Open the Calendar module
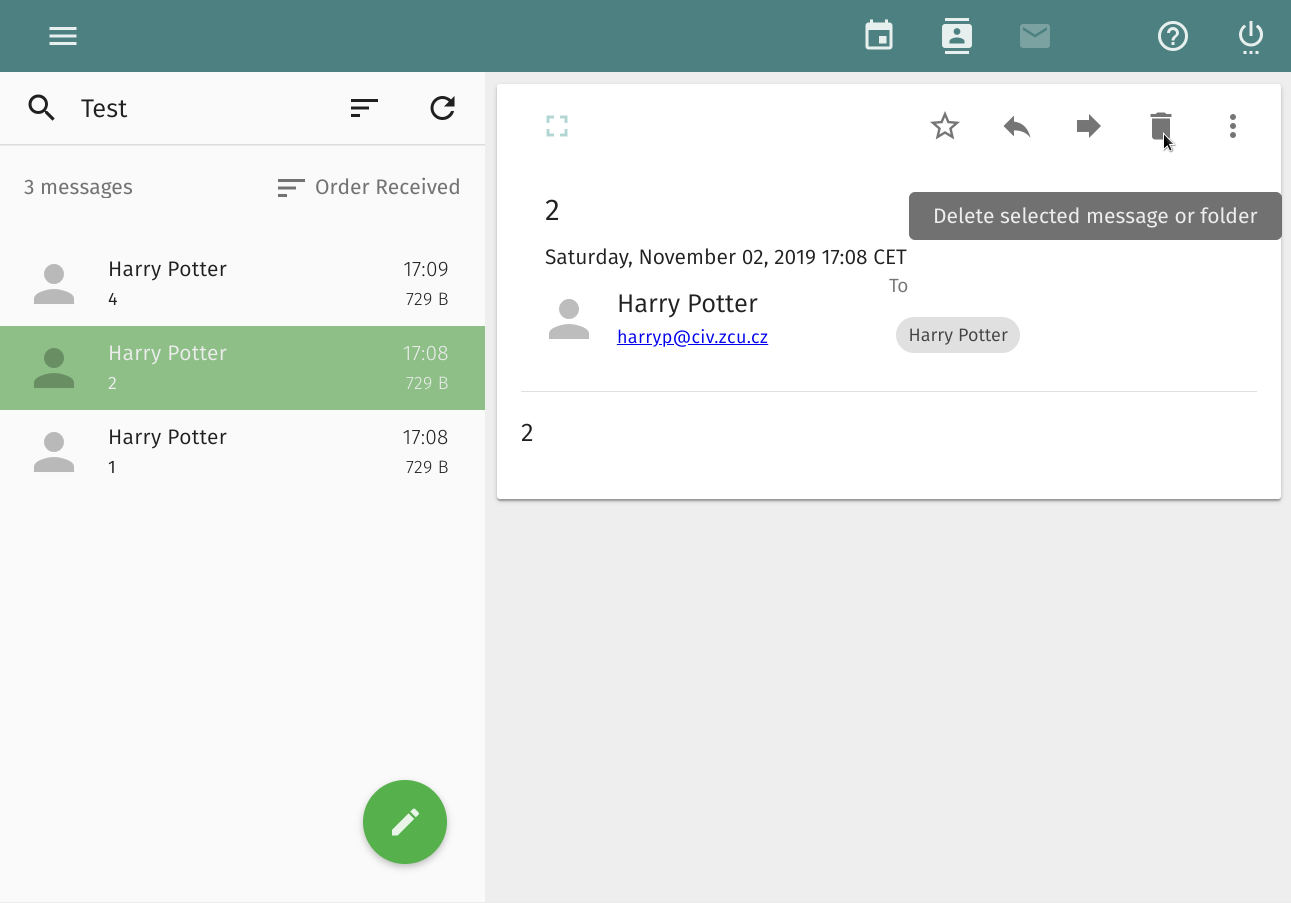 [x=879, y=36]
